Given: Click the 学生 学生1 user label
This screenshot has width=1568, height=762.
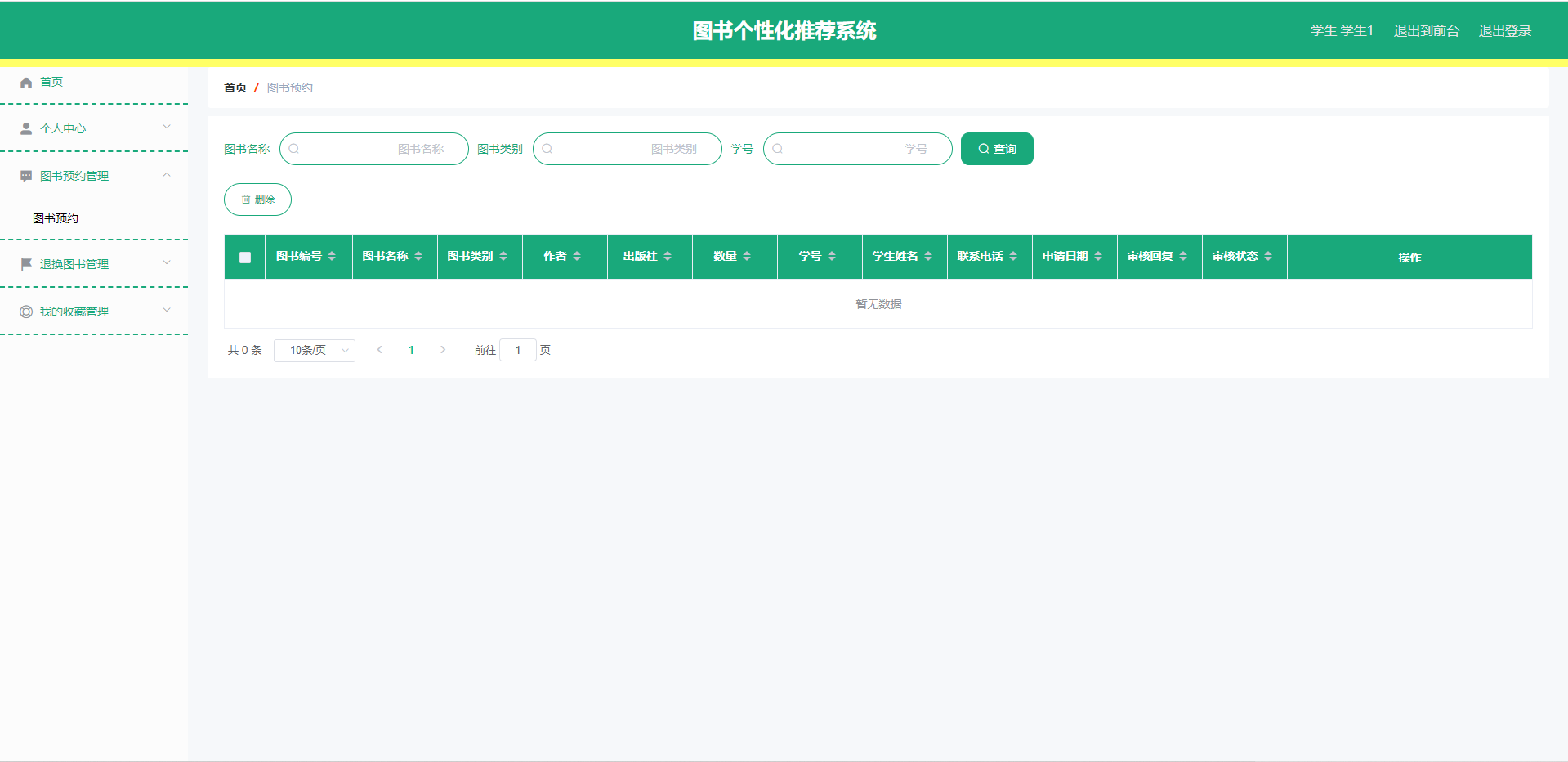Looking at the screenshot, I should tap(1342, 31).
